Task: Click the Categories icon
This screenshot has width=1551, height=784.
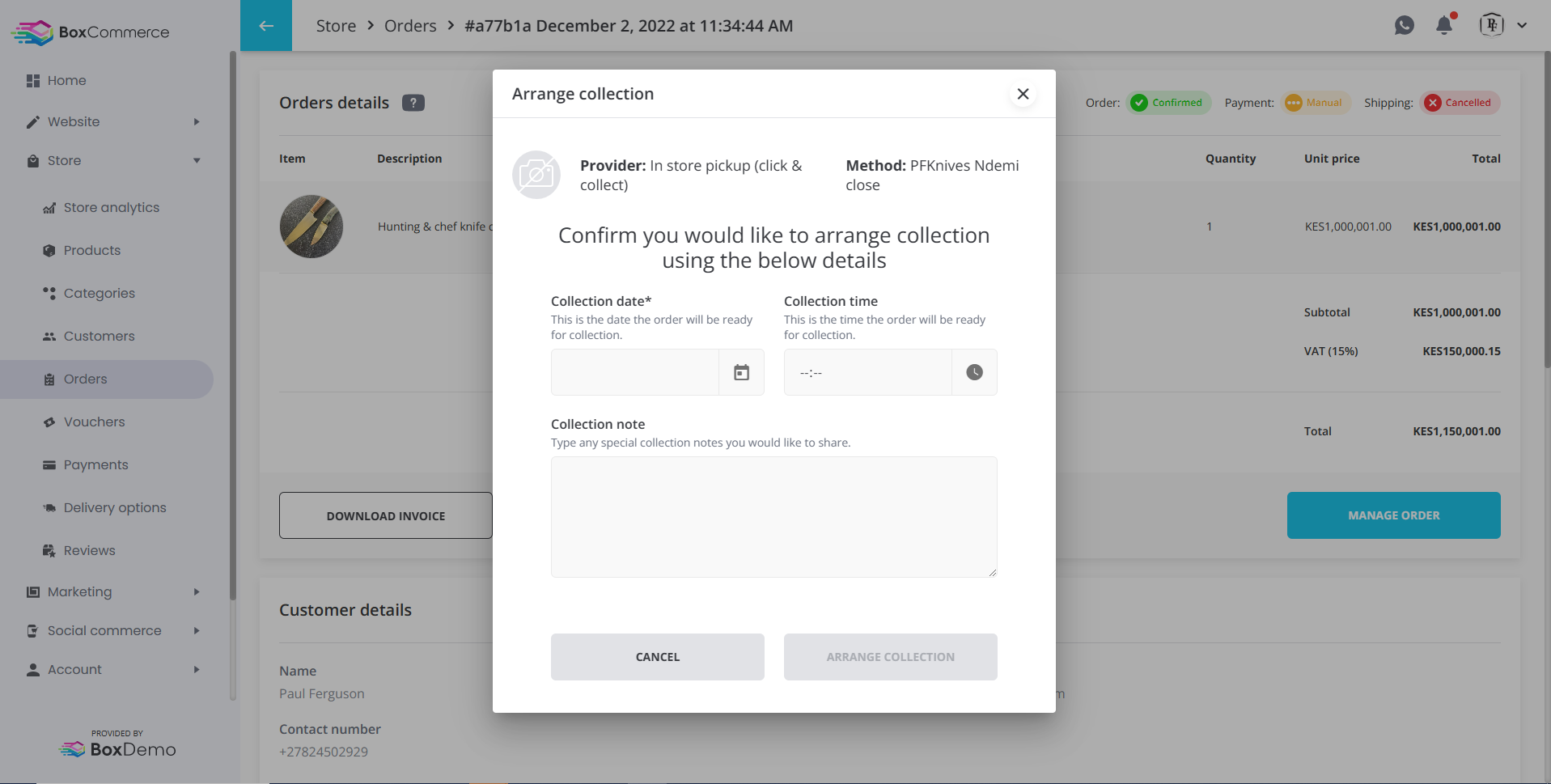Action: point(49,293)
